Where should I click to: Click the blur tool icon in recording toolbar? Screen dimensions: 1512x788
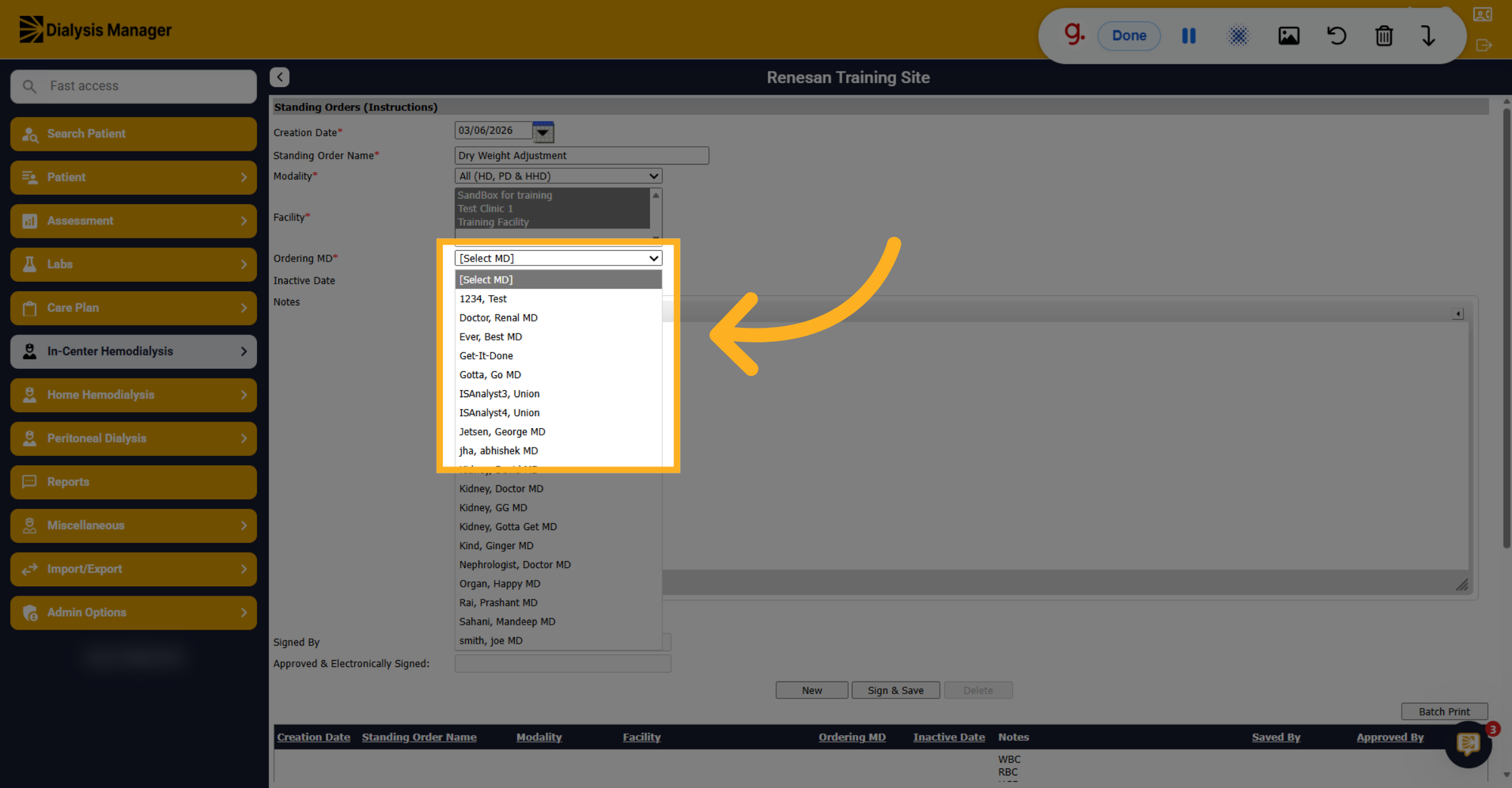pos(1238,36)
